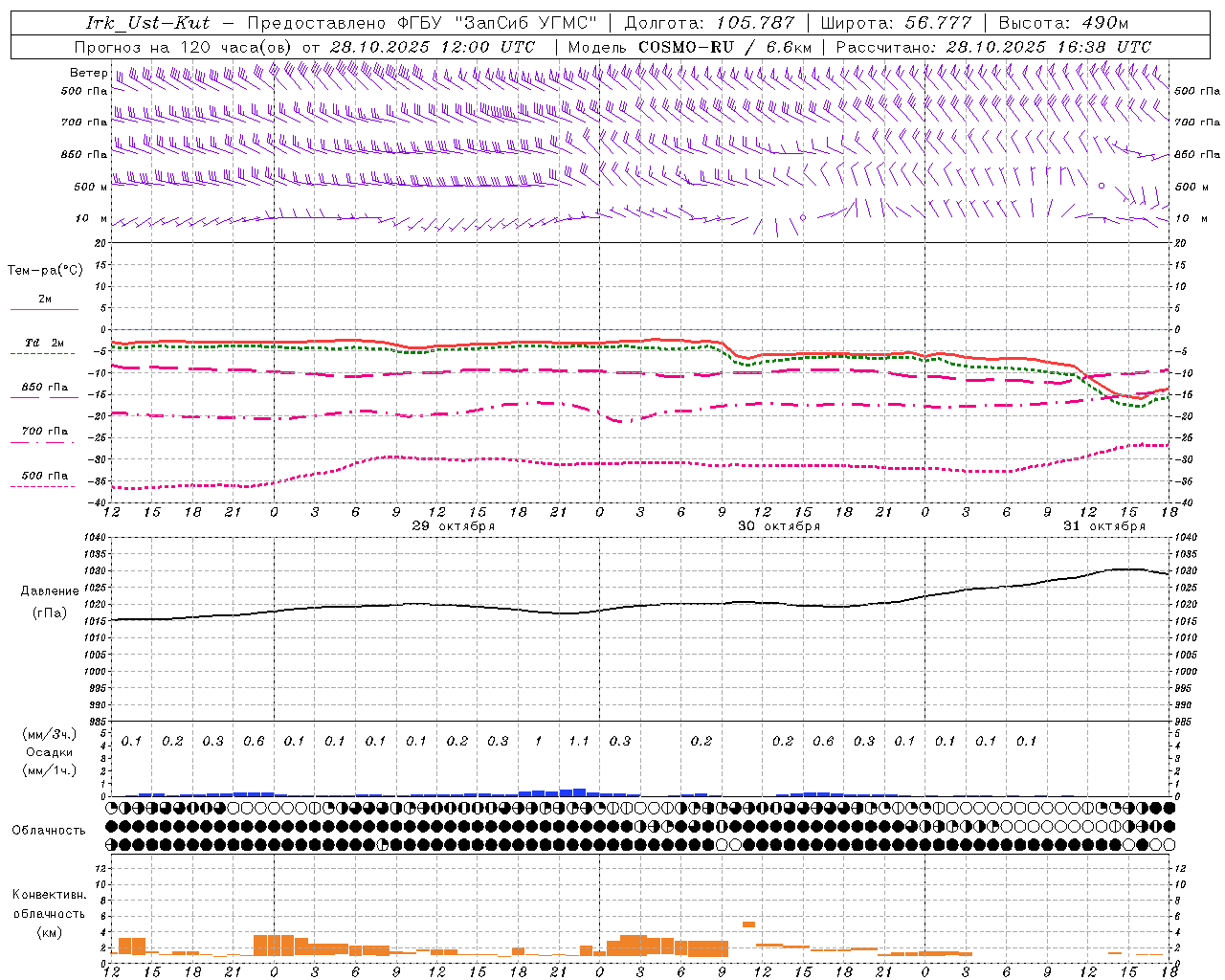This screenshot has width=1225, height=980.
Task: Click the Долгота: 105.787 value
Action: [709, 23]
